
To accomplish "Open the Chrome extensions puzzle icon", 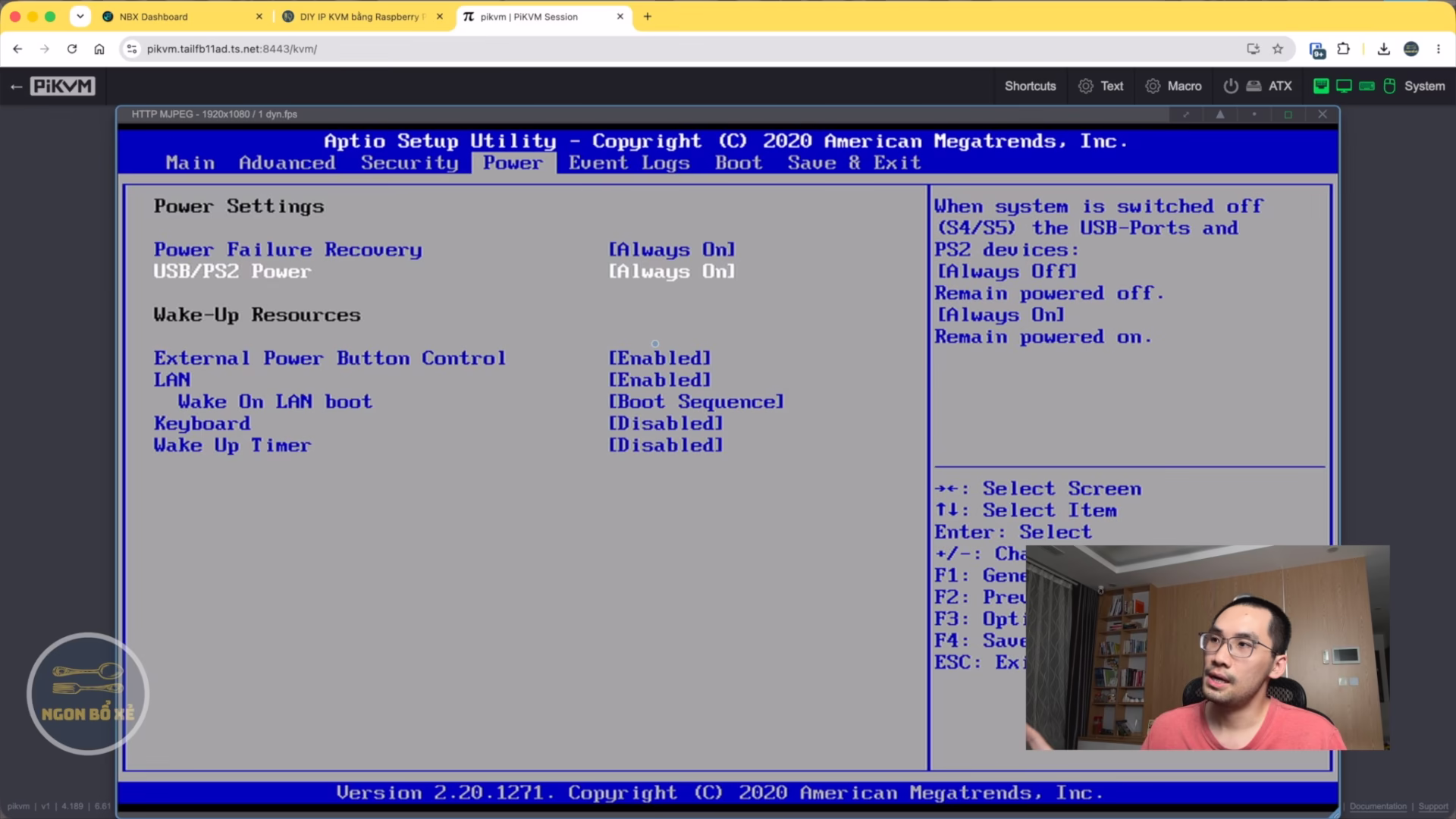I will coord(1343,49).
